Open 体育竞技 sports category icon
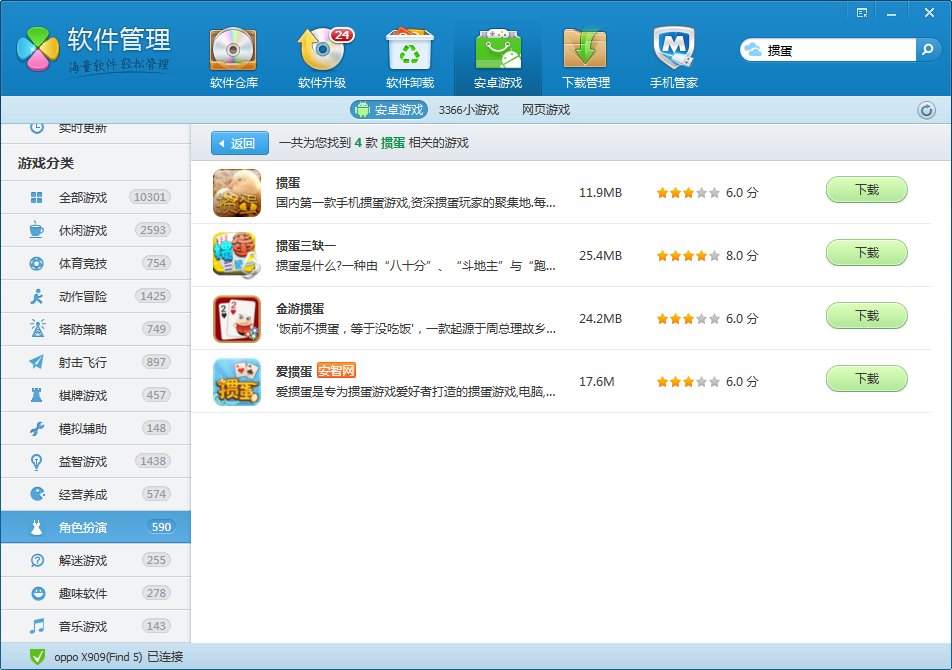This screenshot has height=670, width=952. coord(36,262)
